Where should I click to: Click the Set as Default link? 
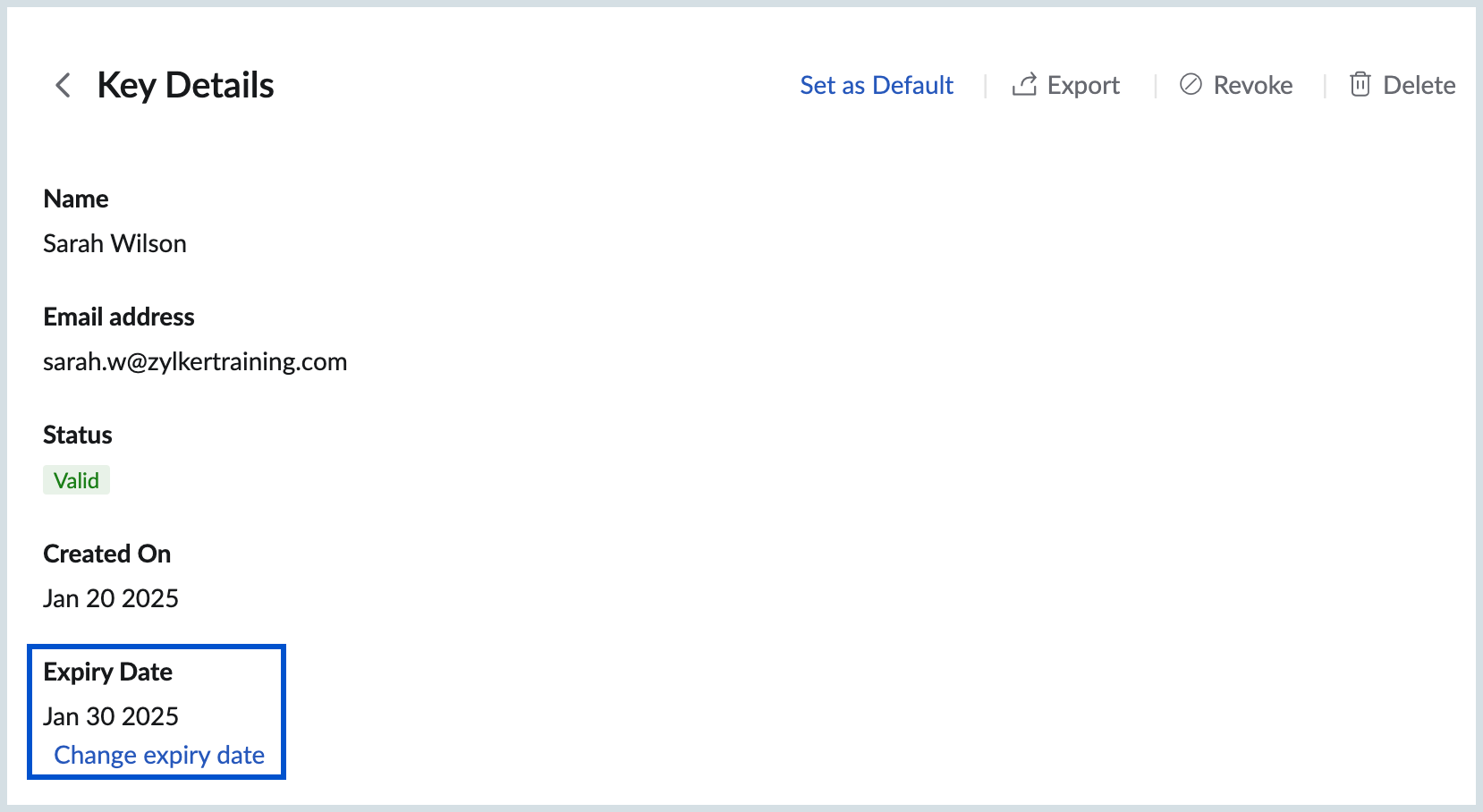876,86
